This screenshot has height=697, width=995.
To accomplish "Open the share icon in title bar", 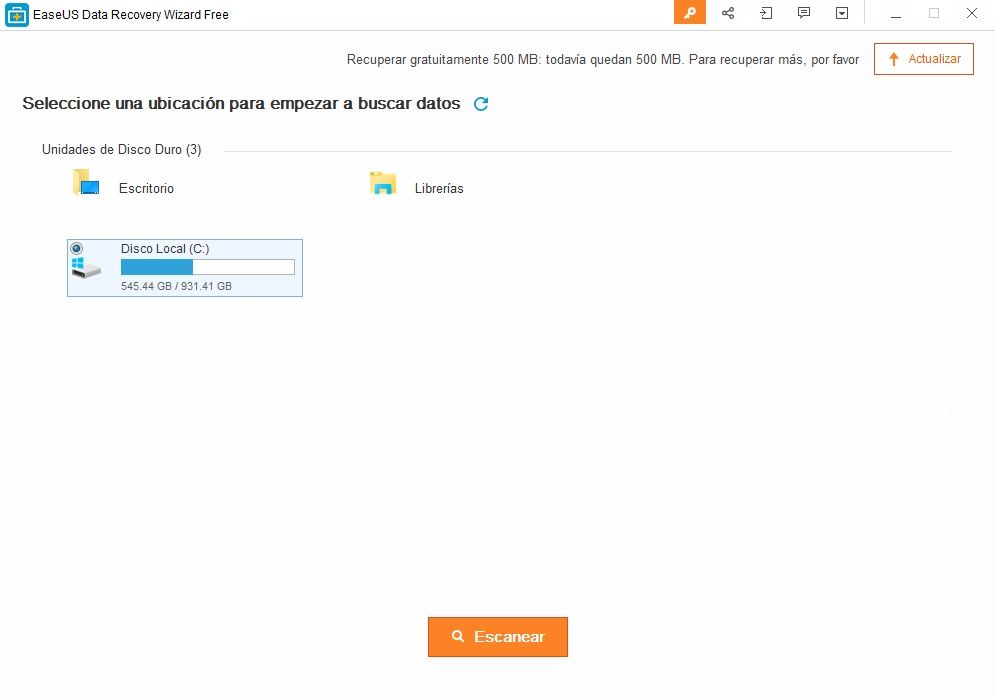I will pos(728,13).
